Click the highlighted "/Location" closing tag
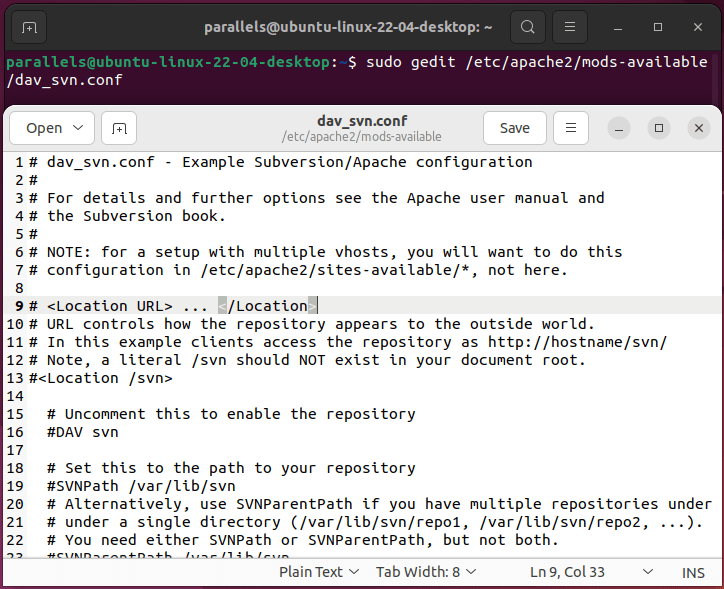The height and width of the screenshot is (589, 724). coord(268,306)
